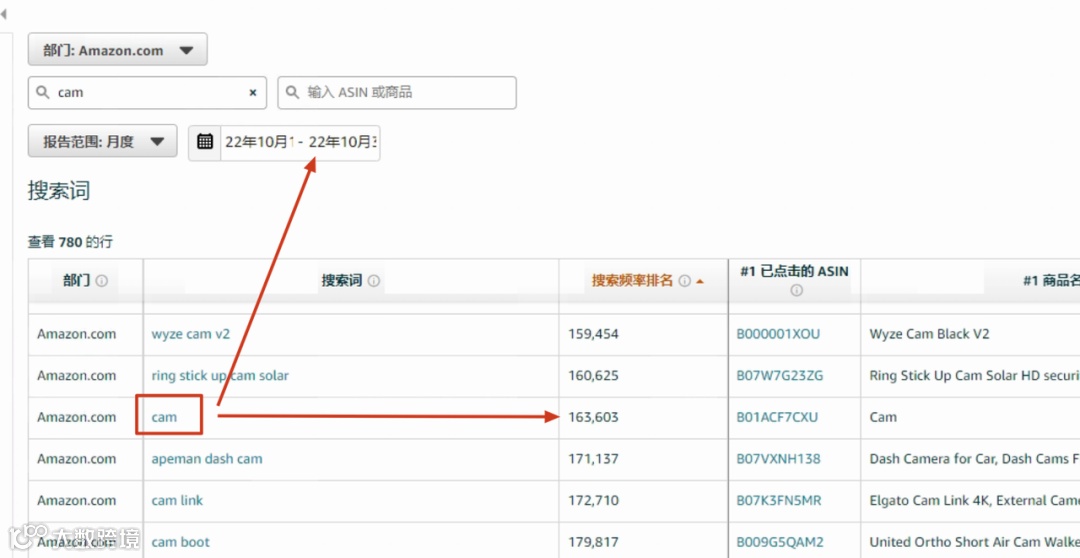Open ASIN B000001XOU link
The width and height of the screenshot is (1080, 558).
(778, 334)
